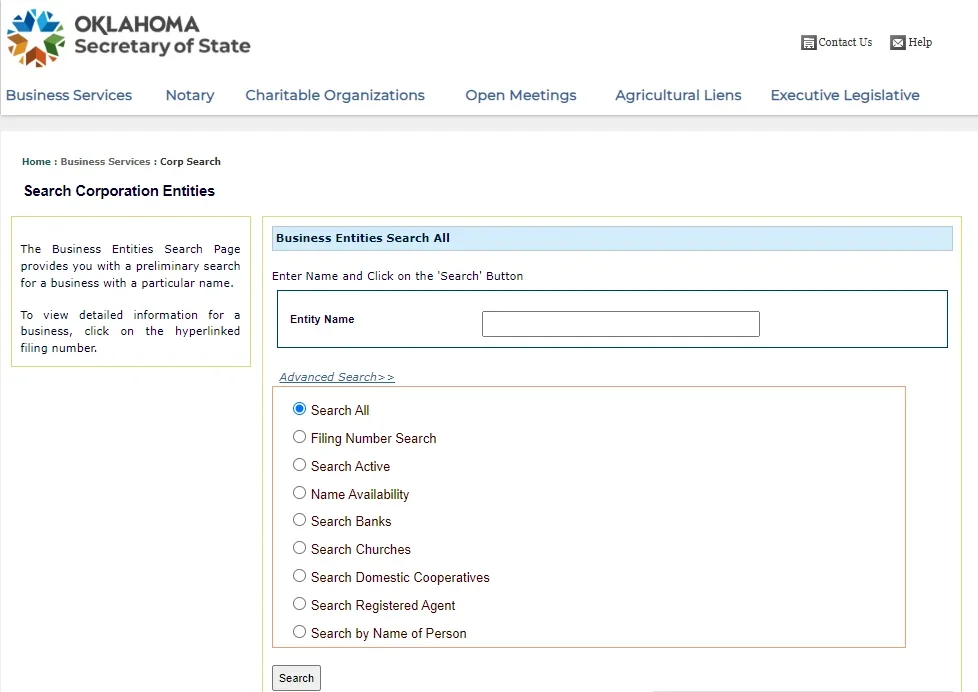Choose the Search Active radio button

(299, 465)
